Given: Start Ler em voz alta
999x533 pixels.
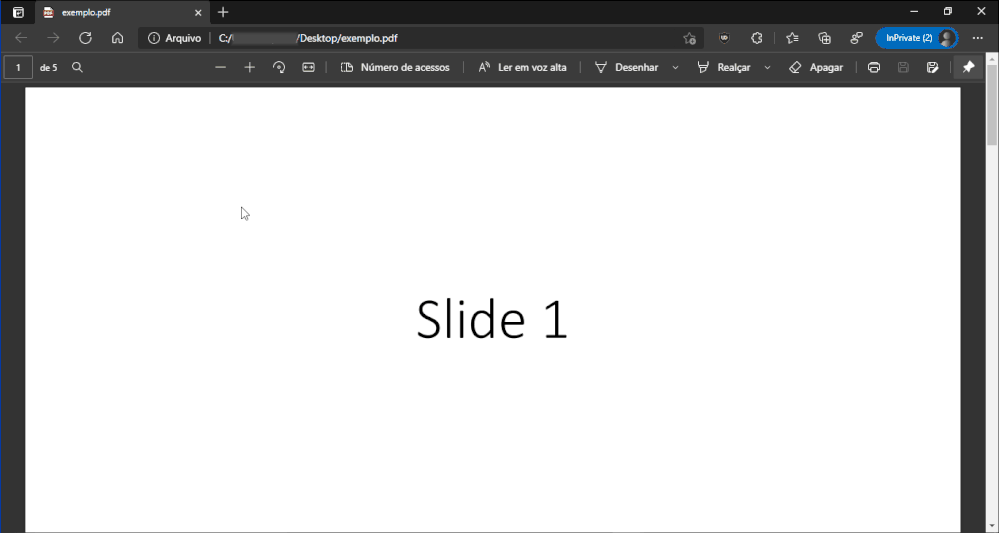Looking at the screenshot, I should click(522, 68).
